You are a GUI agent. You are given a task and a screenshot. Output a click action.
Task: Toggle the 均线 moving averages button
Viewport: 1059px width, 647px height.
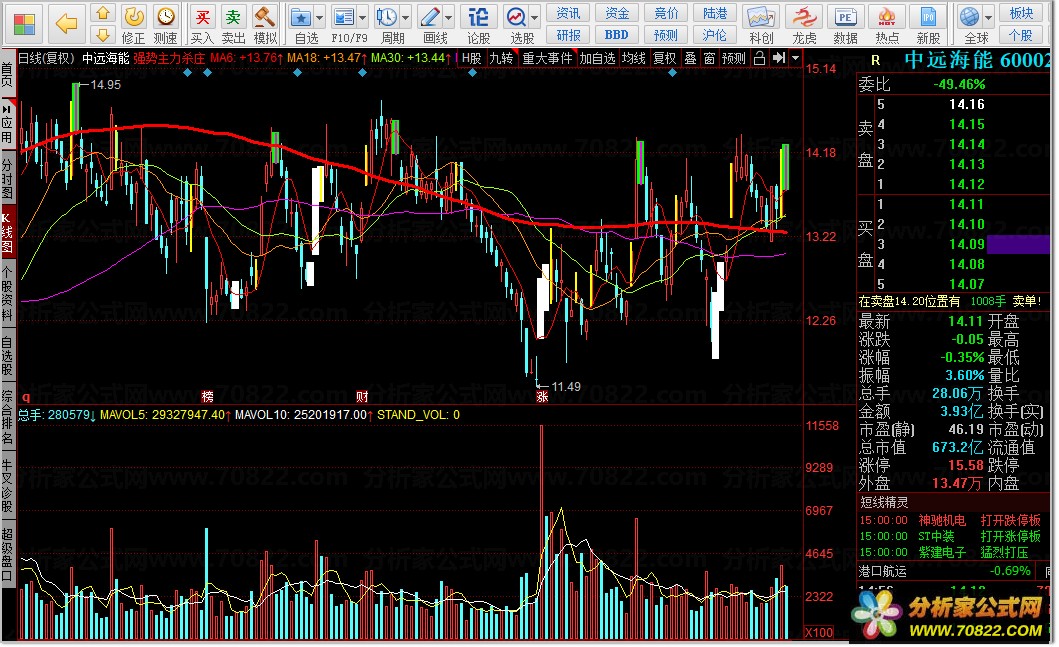[x=634, y=59]
